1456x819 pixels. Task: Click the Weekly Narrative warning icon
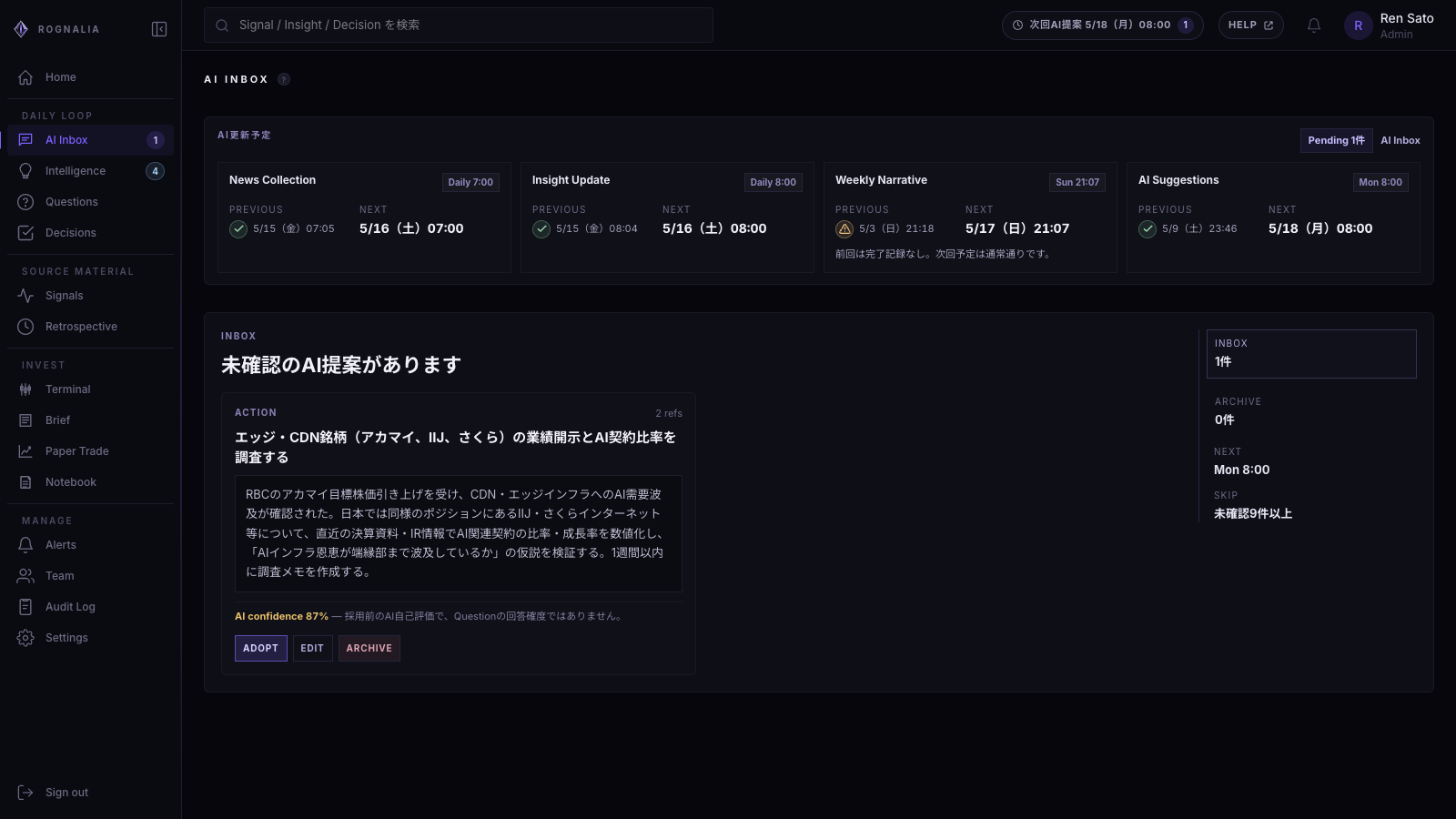pos(844,229)
